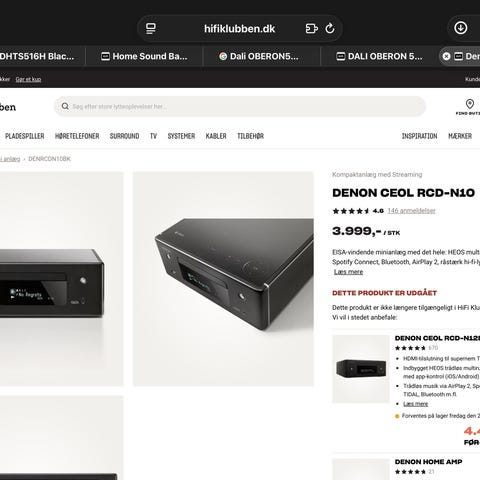Image resolution: width=480 pixels, height=480 pixels.
Task: Click the reload page icon
Action: point(330,28)
